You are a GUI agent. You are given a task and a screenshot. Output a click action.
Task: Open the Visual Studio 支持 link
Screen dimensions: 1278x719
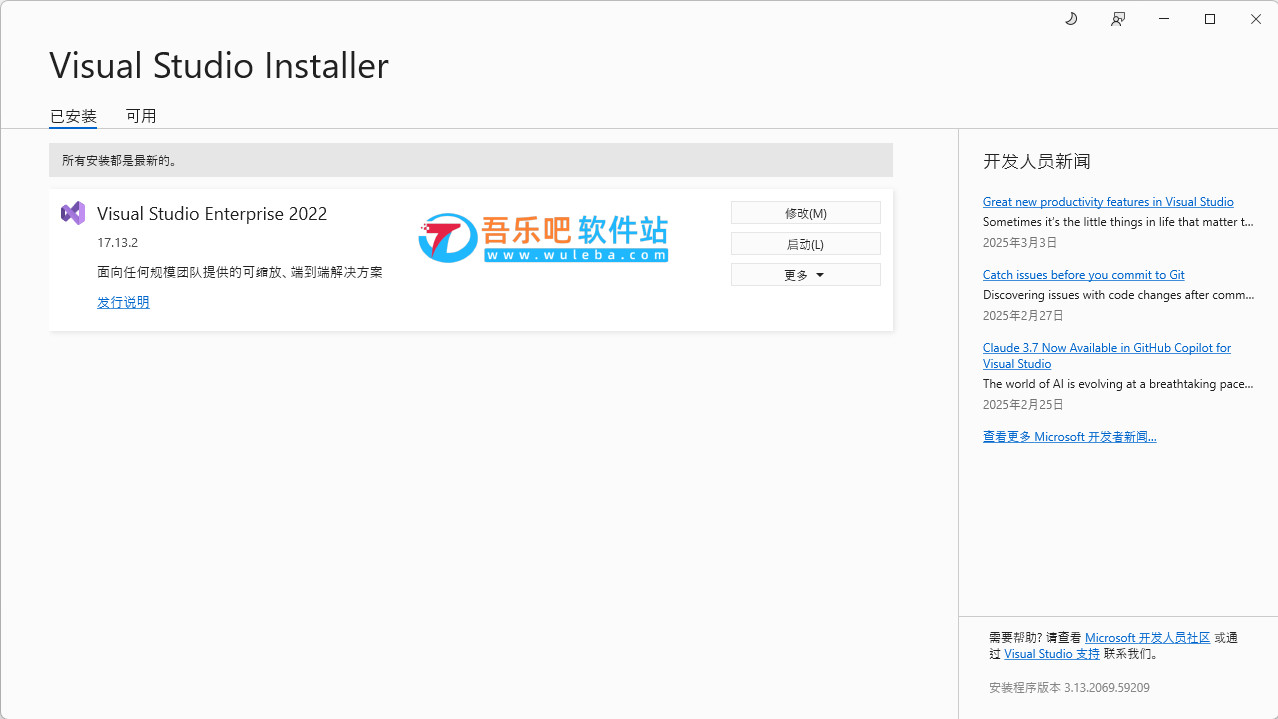(1052, 654)
